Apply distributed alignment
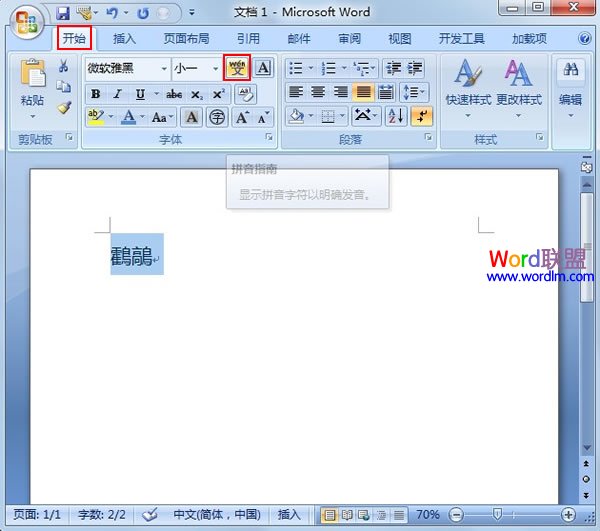The width and height of the screenshot is (600, 531). coord(385,92)
